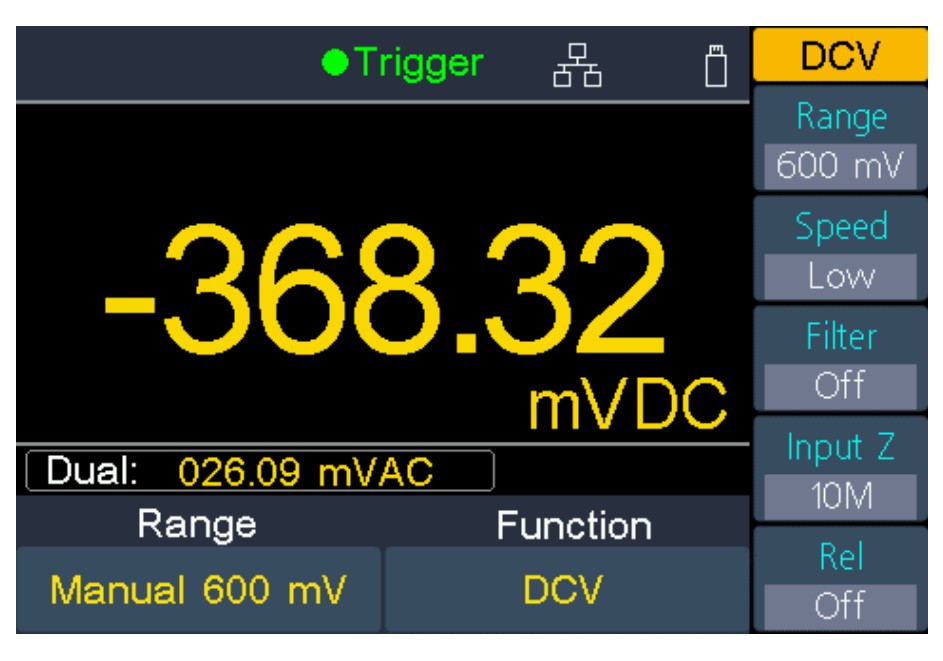Open the Range softkey in side menu
The height and width of the screenshot is (661, 943).
pos(841,117)
